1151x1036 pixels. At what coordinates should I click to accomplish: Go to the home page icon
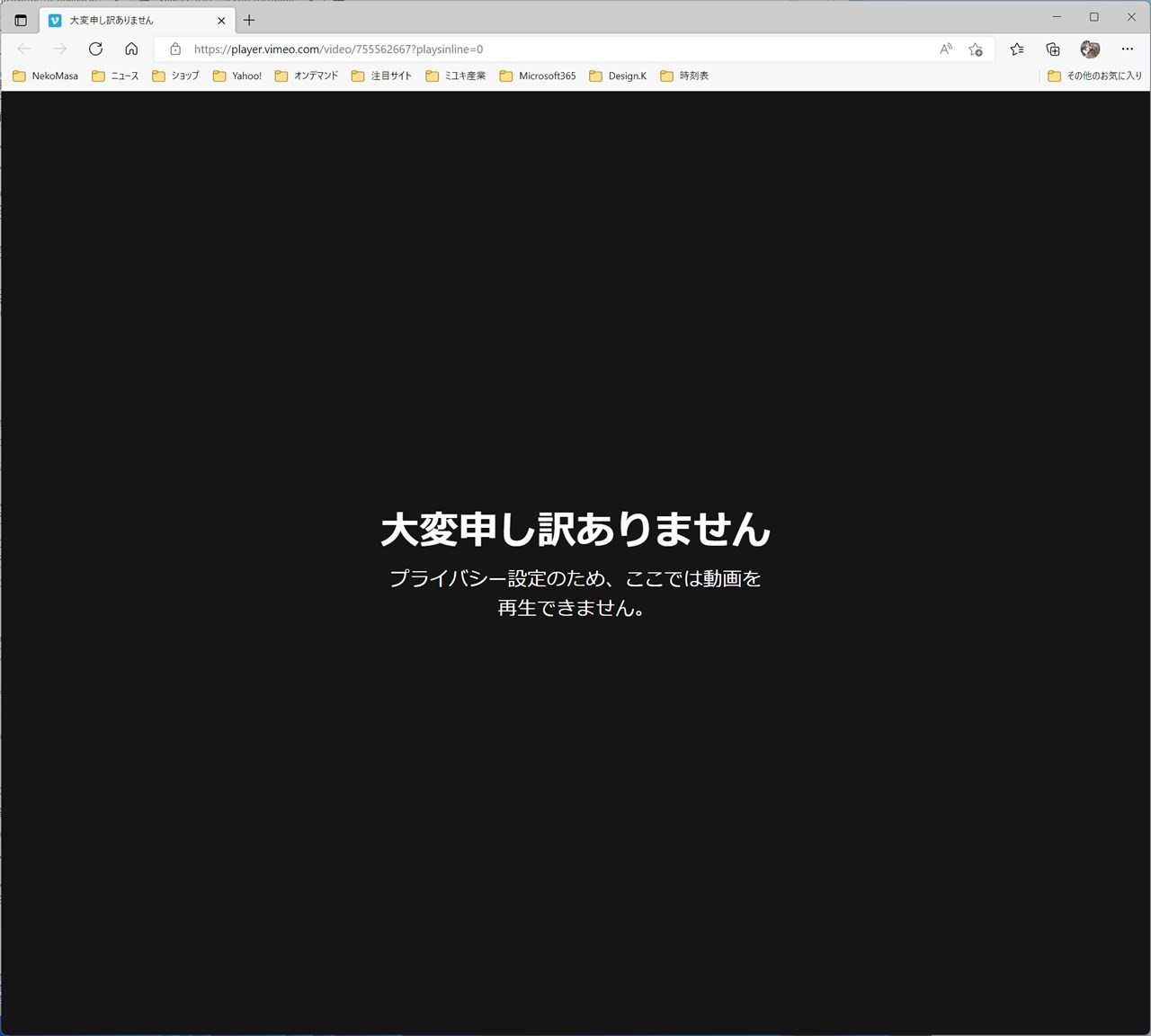coord(131,49)
